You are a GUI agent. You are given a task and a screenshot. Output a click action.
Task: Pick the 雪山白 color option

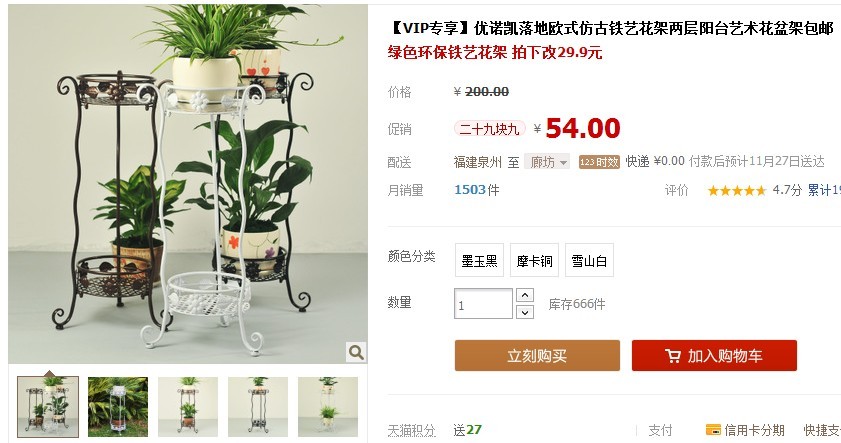click(589, 260)
